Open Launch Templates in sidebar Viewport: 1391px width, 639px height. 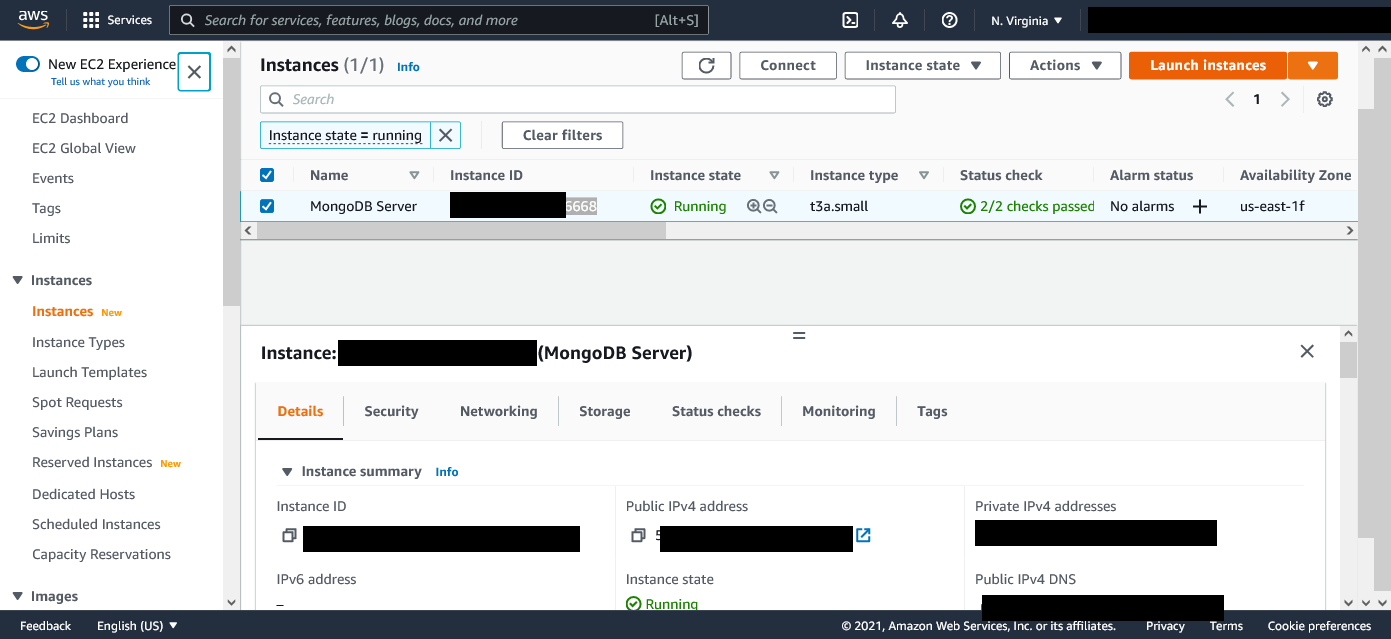coord(89,372)
